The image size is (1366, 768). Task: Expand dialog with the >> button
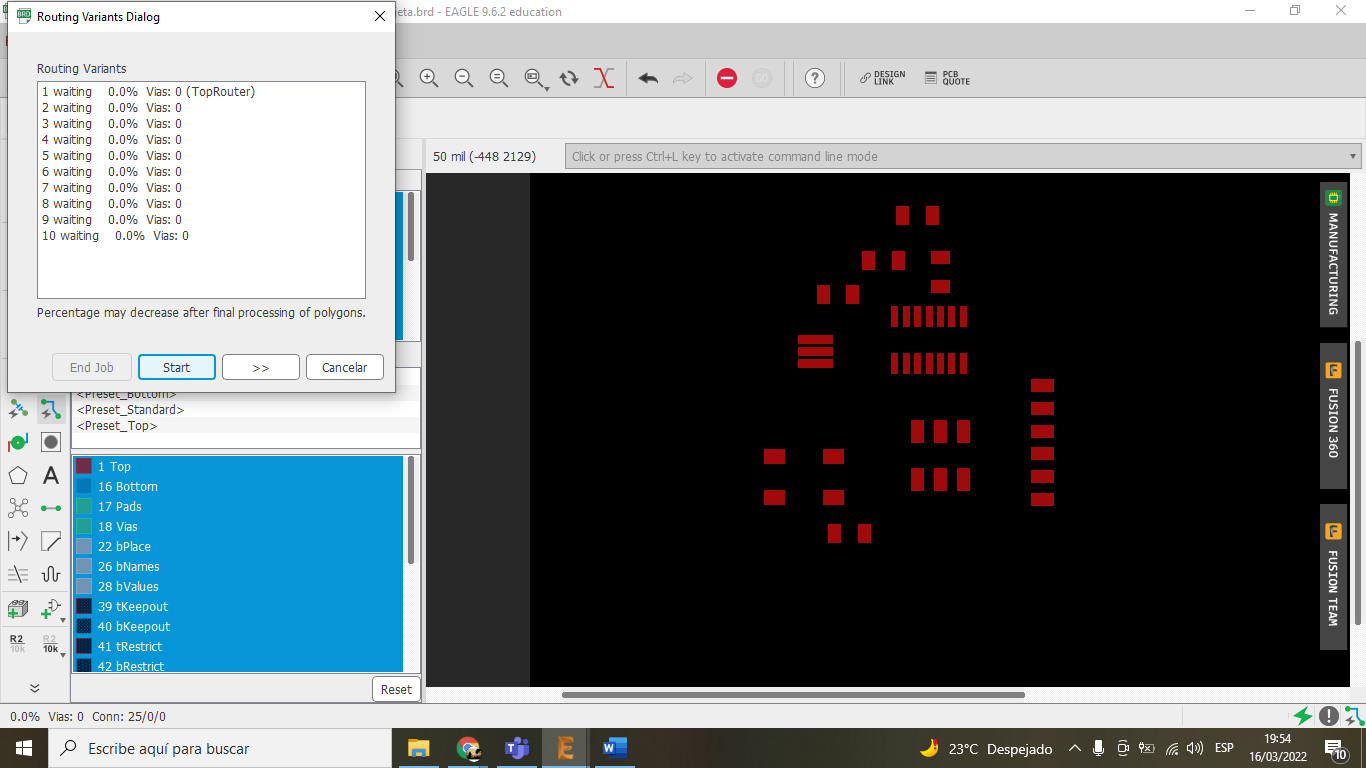[260, 367]
